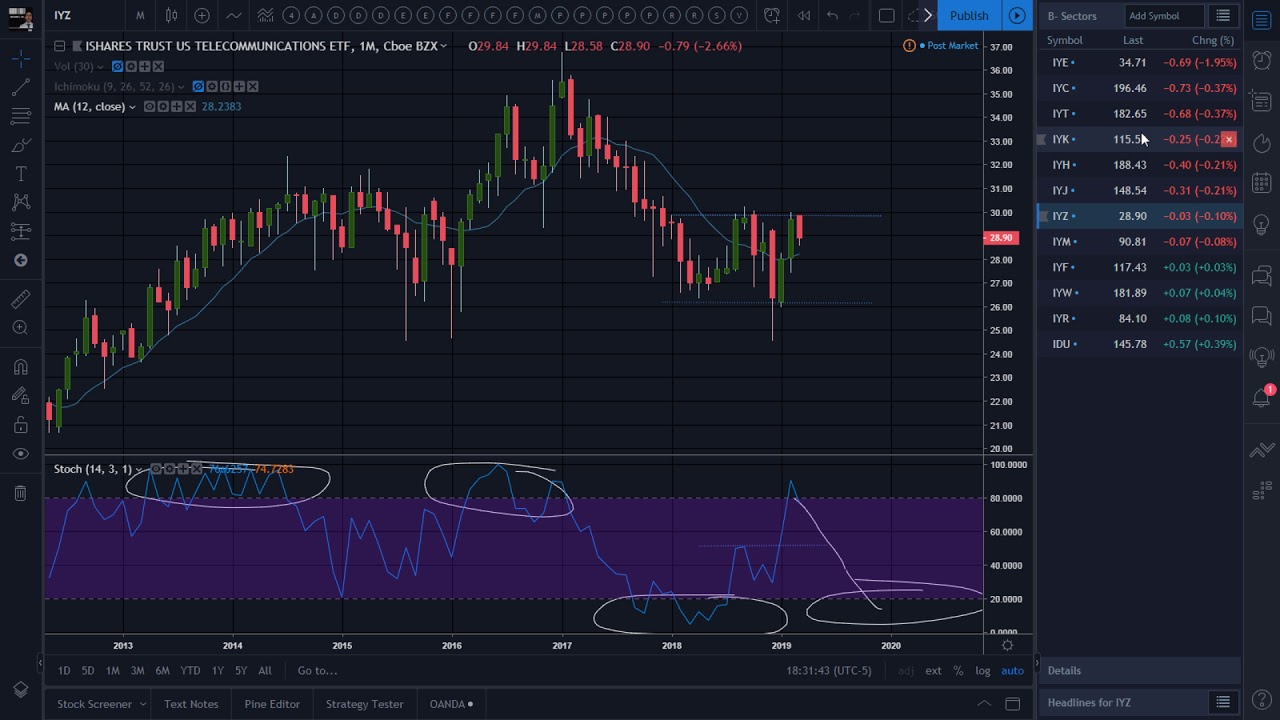Viewport: 1280px width, 720px height.
Task: Click Go to... date button
Action: click(x=317, y=671)
